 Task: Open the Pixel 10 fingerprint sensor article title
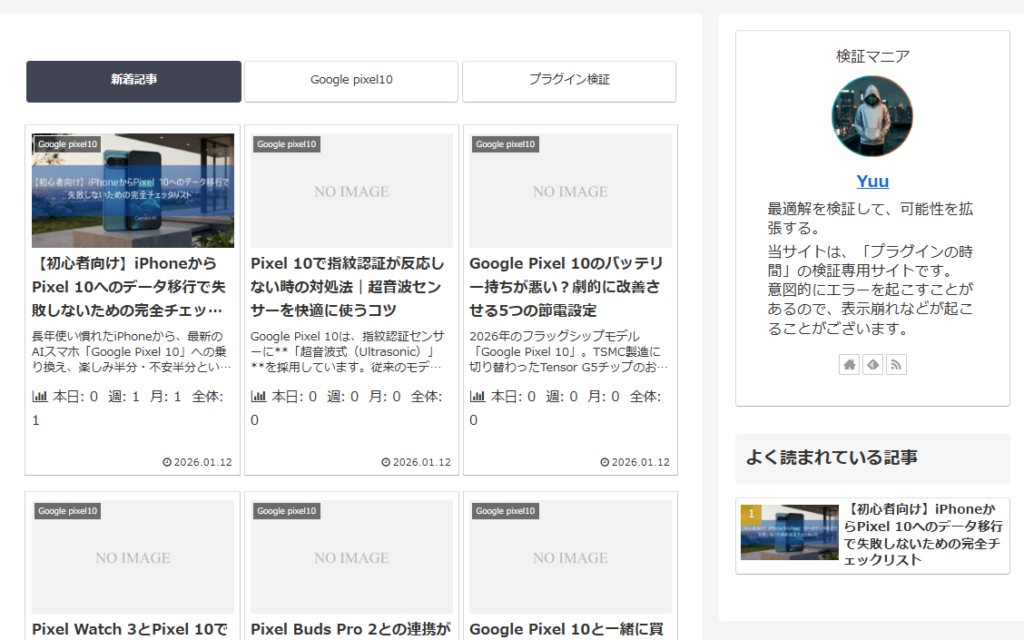point(351,286)
